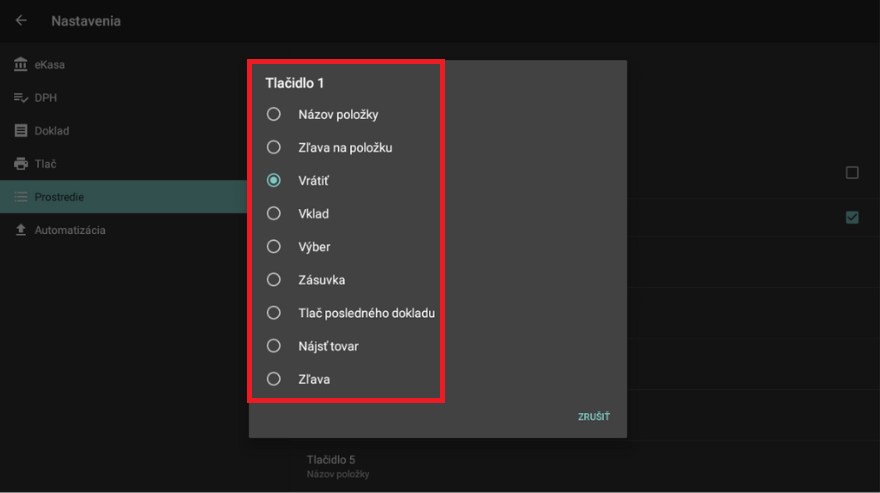Screen dimensions: 880x493
Task: Select the Nájsť tovar option
Action: (274, 346)
